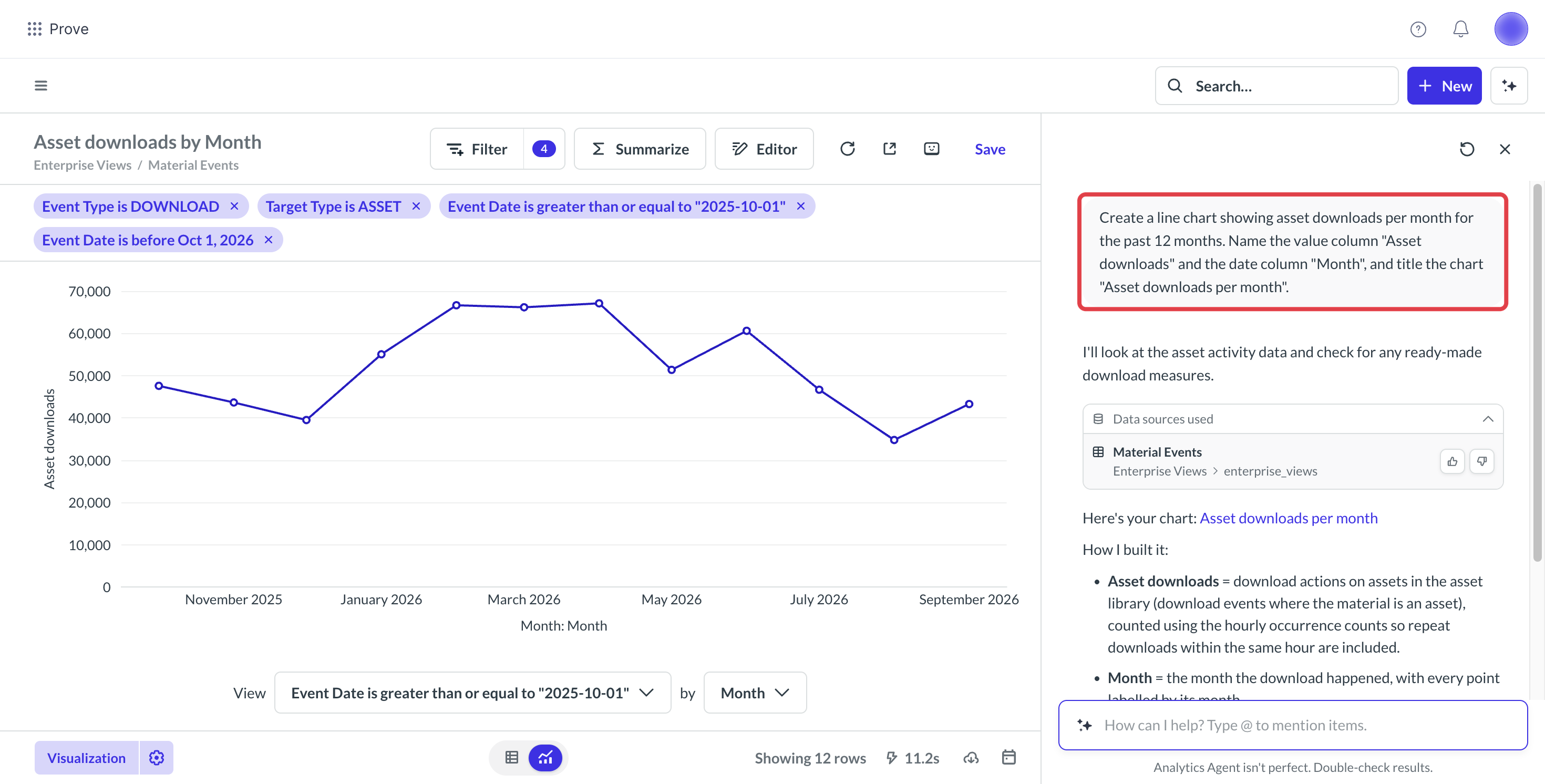Image resolution: width=1545 pixels, height=784 pixels.
Task: Remove the Event Date greater than filter
Action: (801, 207)
